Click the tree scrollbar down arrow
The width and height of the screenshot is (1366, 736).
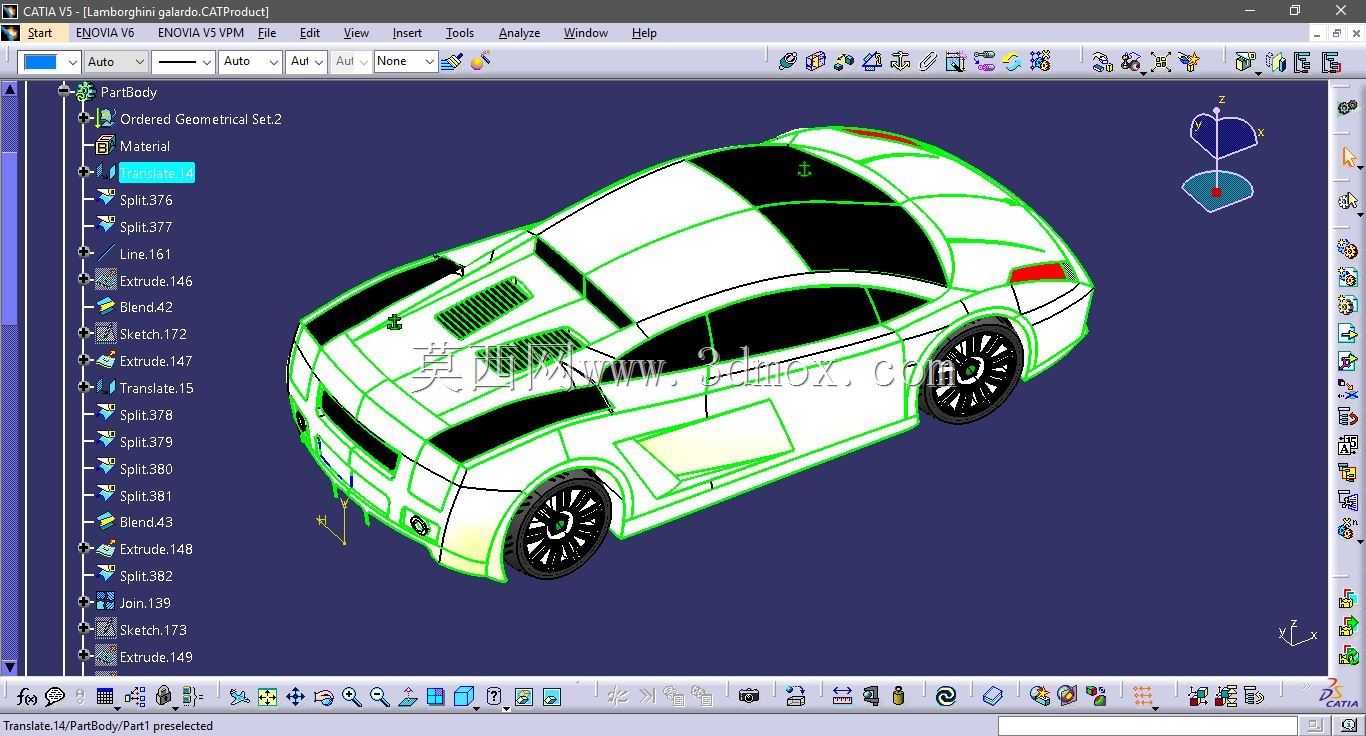pos(10,667)
